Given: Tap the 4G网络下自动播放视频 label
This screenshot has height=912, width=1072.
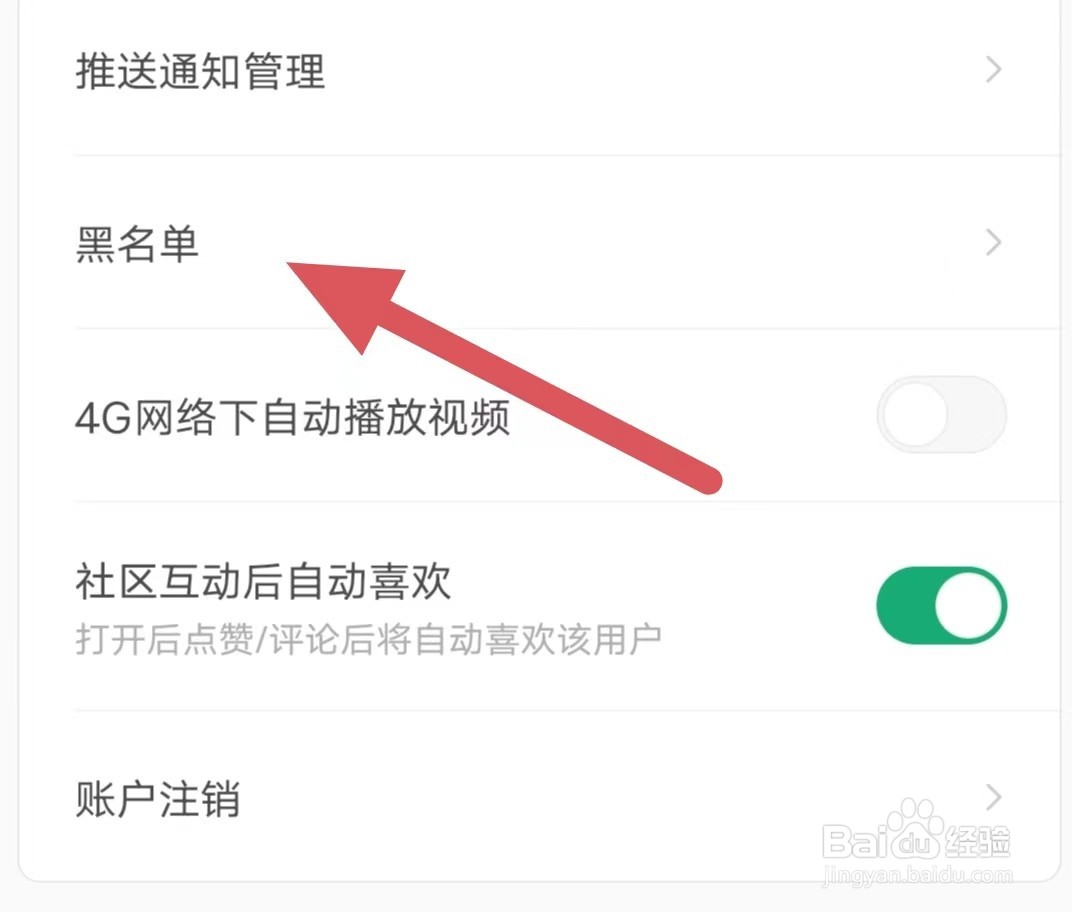Looking at the screenshot, I should (x=293, y=417).
